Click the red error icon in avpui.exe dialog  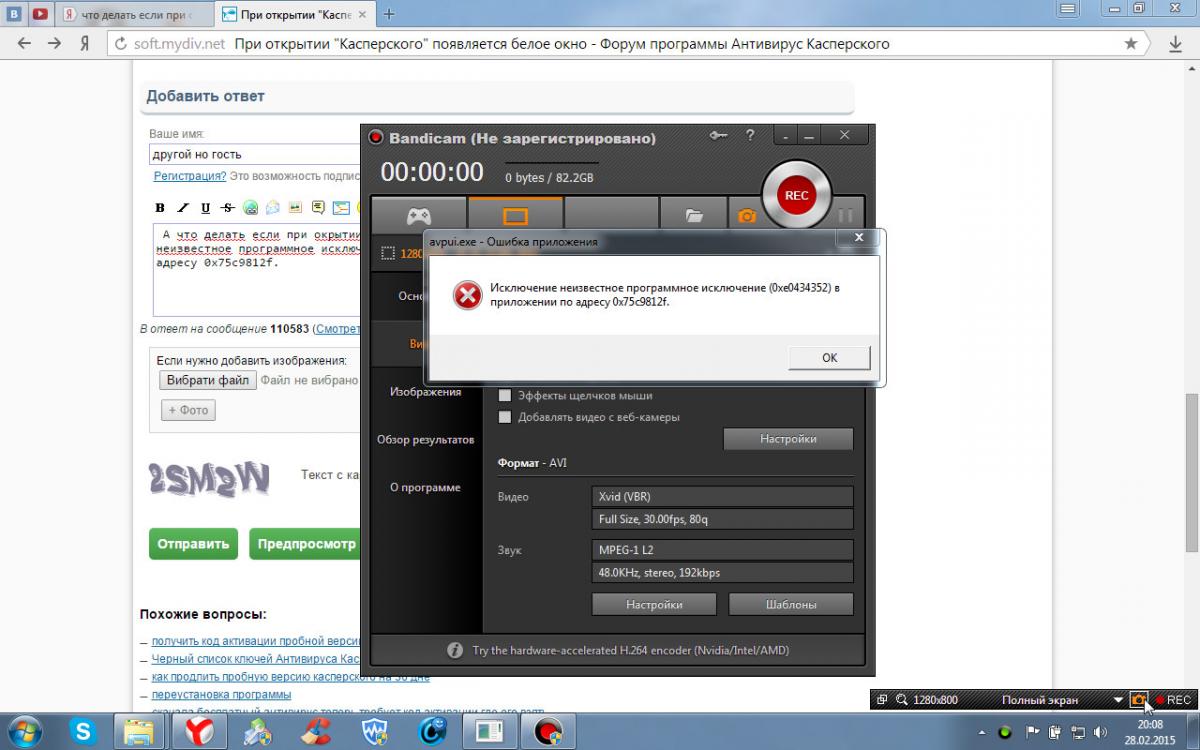click(x=467, y=295)
